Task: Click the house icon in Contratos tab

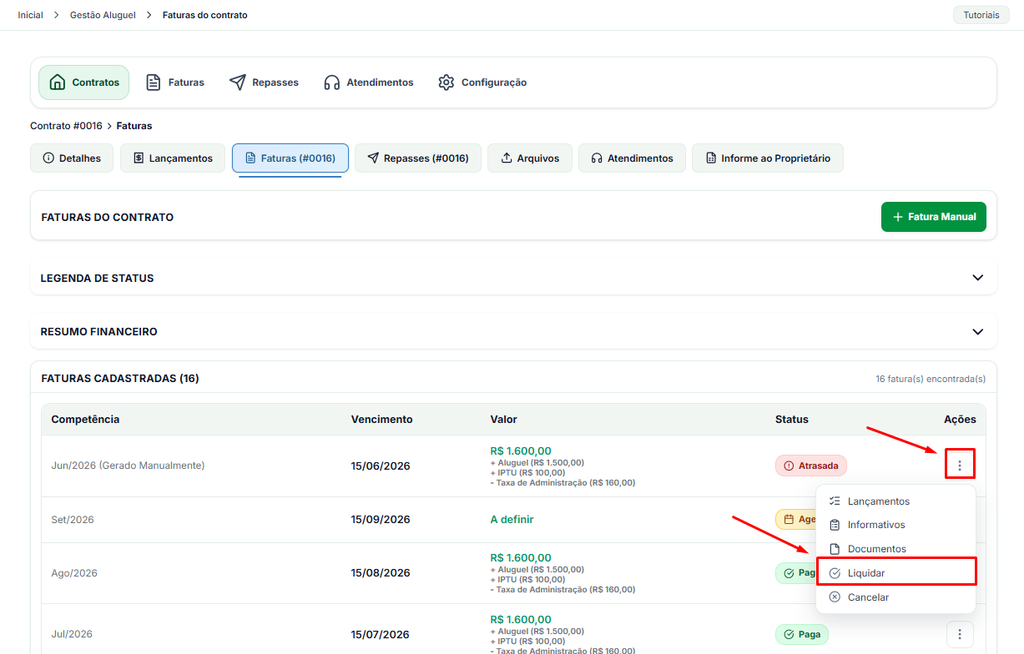Action: [x=57, y=82]
